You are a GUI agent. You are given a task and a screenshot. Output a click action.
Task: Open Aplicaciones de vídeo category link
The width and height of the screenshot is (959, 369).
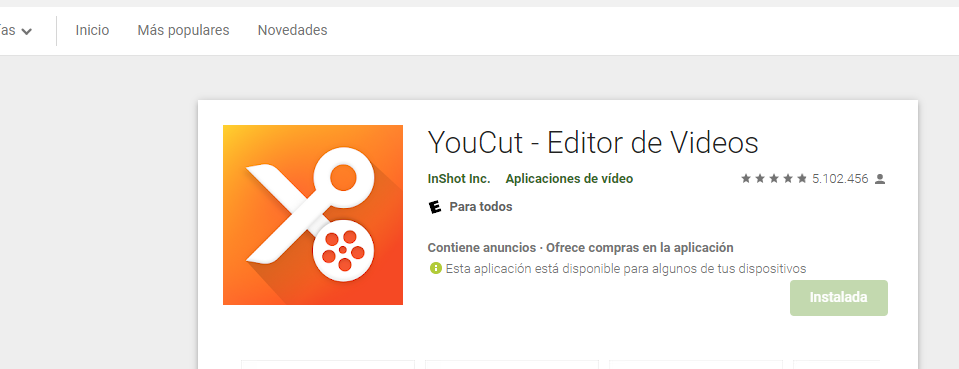point(569,179)
